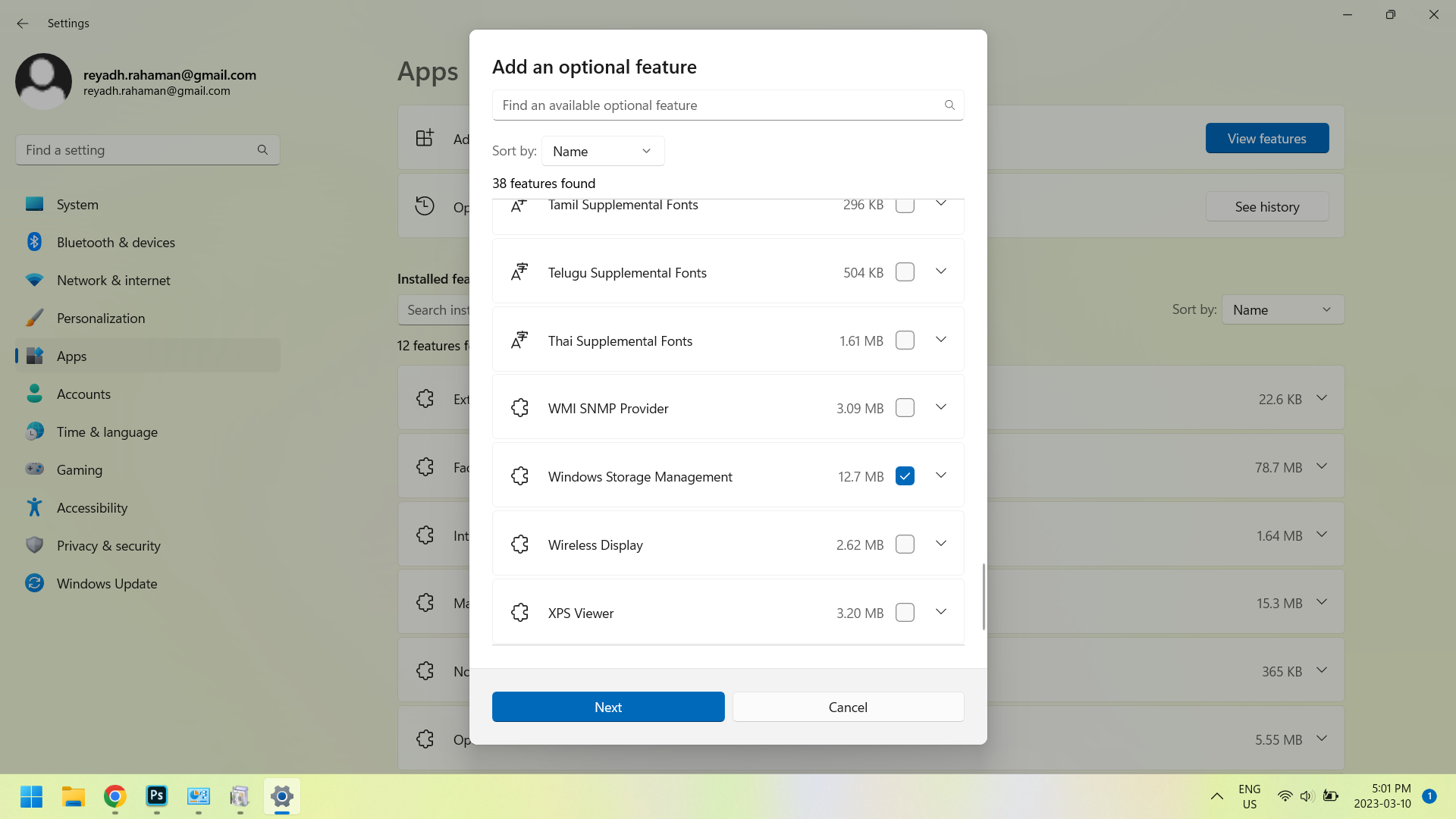Expand the XPS Viewer details chevron
Viewport: 1456px width, 819px height.
pyautogui.click(x=941, y=612)
